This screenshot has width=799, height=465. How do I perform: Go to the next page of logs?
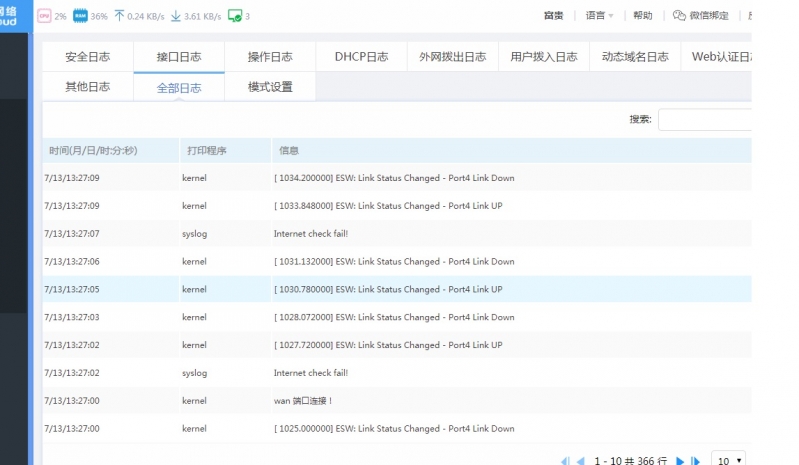click(x=680, y=461)
